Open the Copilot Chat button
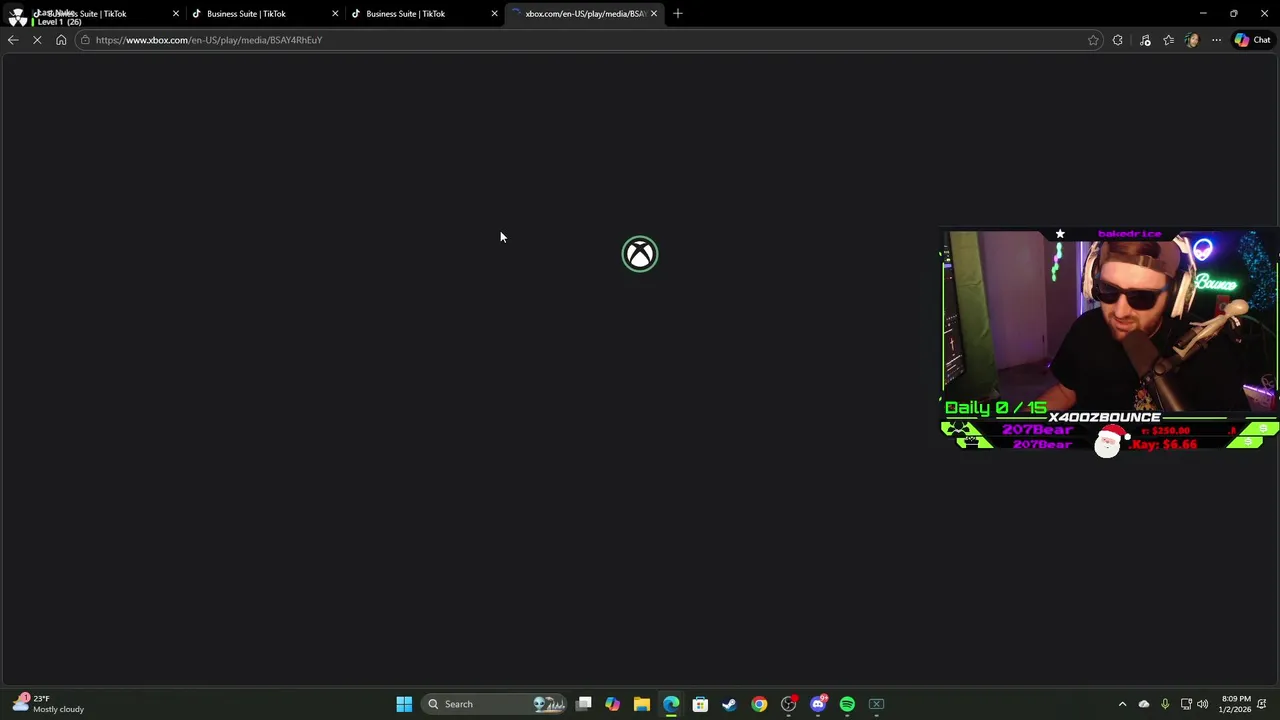The image size is (1280, 720). point(1252,40)
